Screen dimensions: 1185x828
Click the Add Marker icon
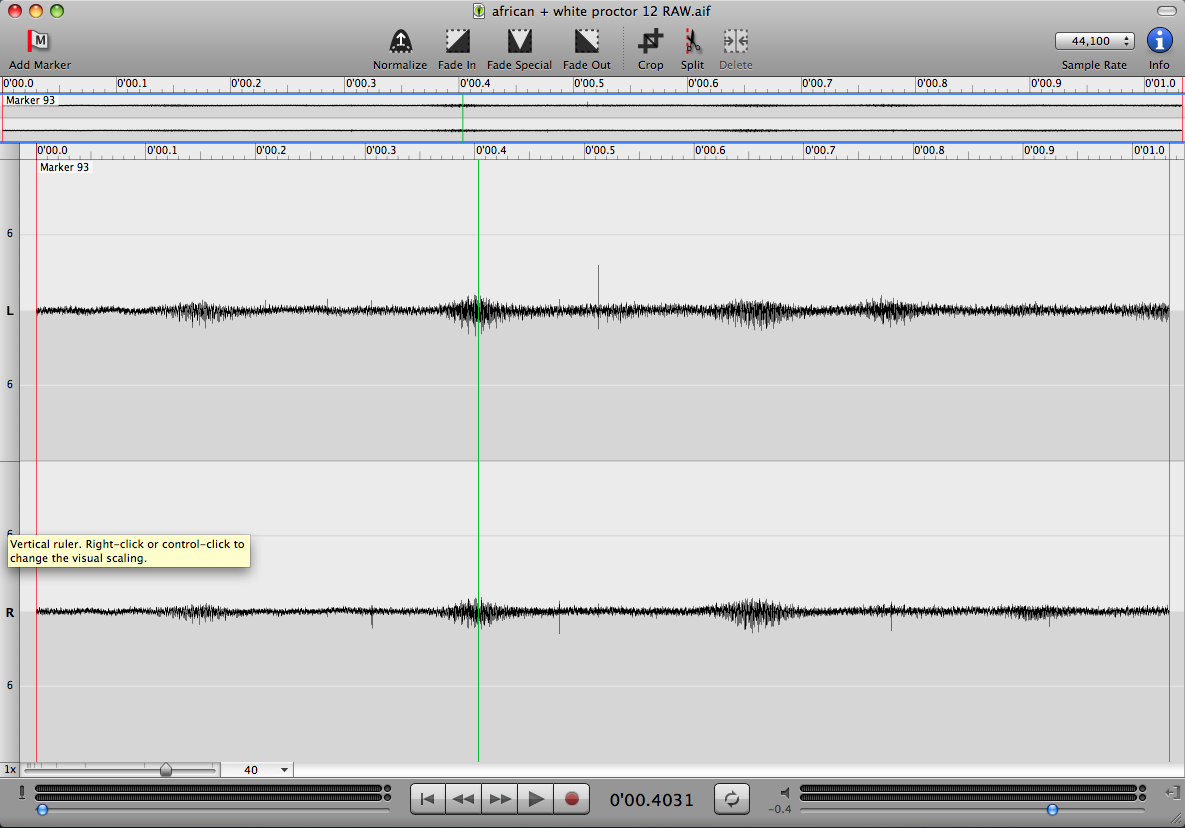[x=39, y=41]
